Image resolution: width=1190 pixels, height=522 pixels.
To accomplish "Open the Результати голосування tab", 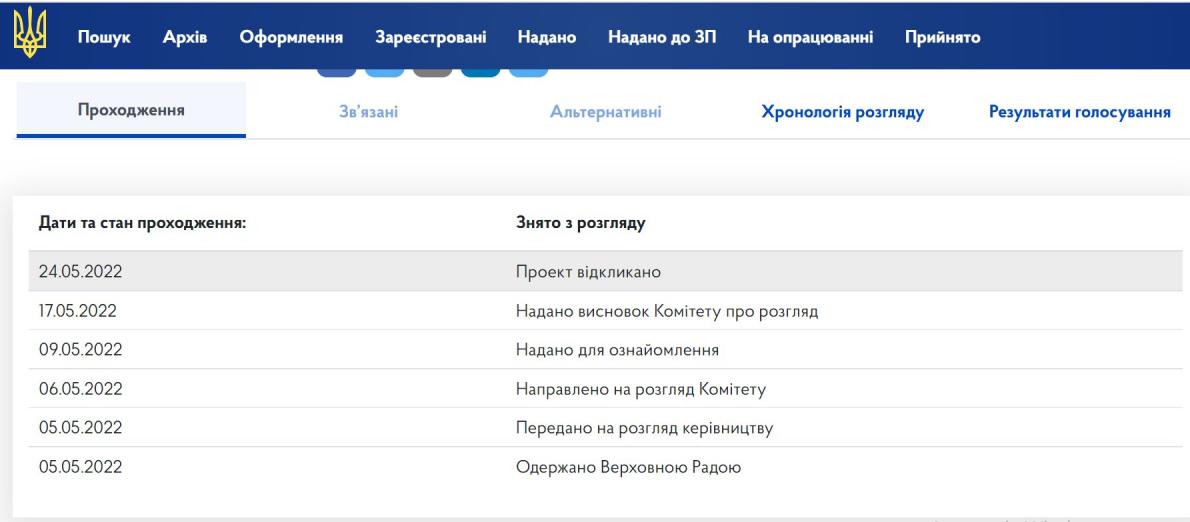I will 1080,112.
